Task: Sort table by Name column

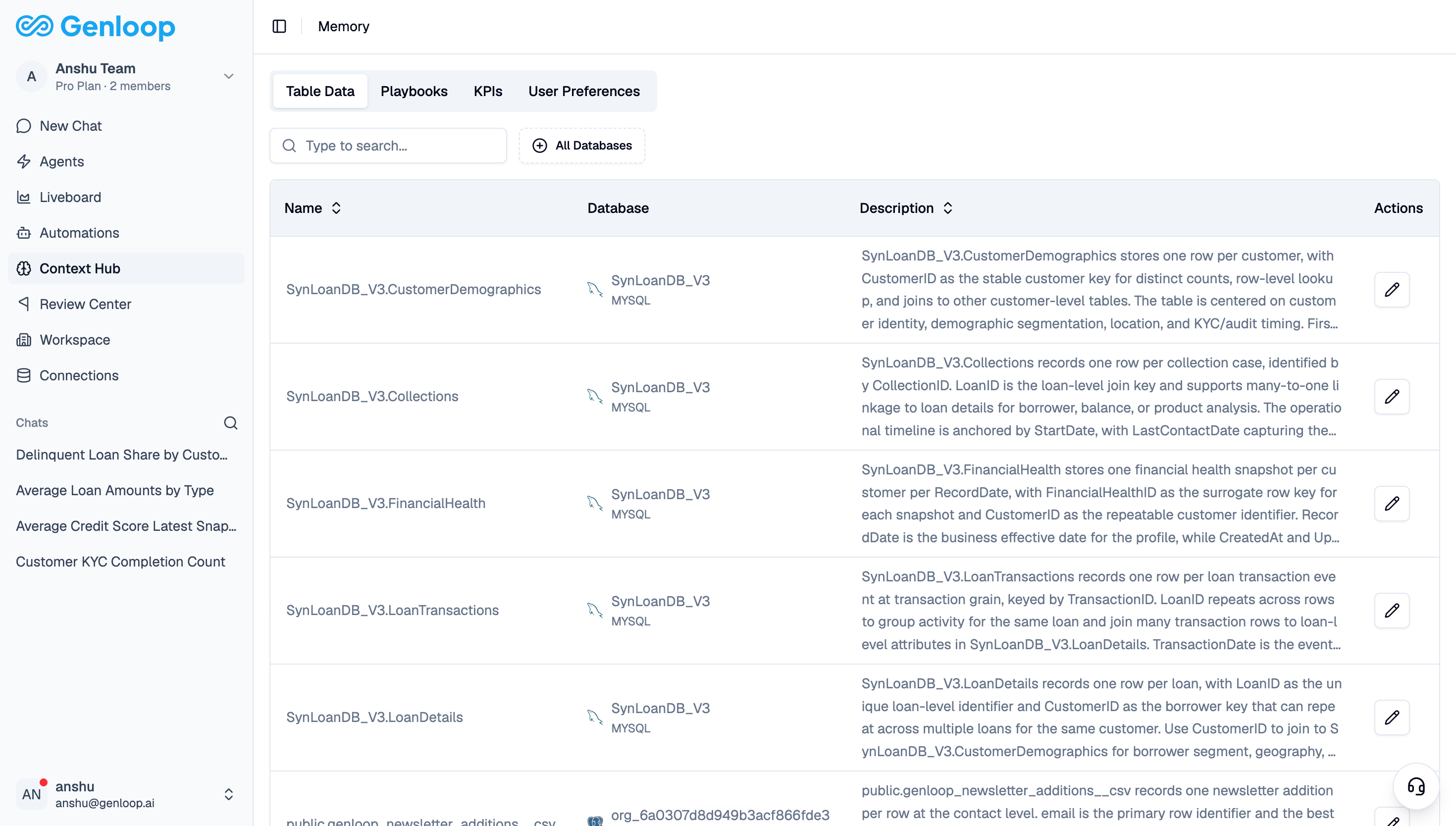Action: click(x=312, y=208)
